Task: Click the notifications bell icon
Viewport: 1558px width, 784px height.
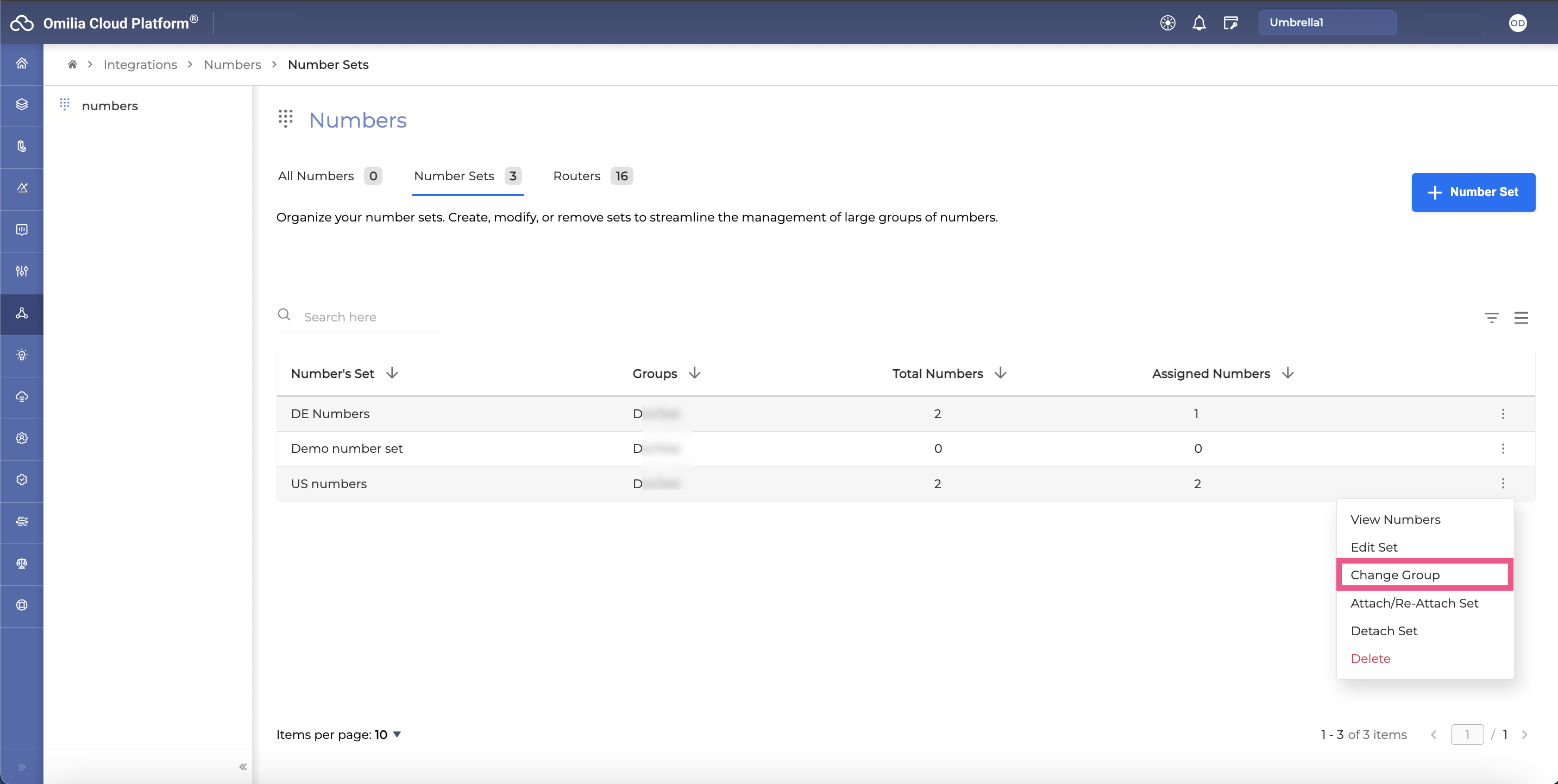Action: (x=1199, y=22)
